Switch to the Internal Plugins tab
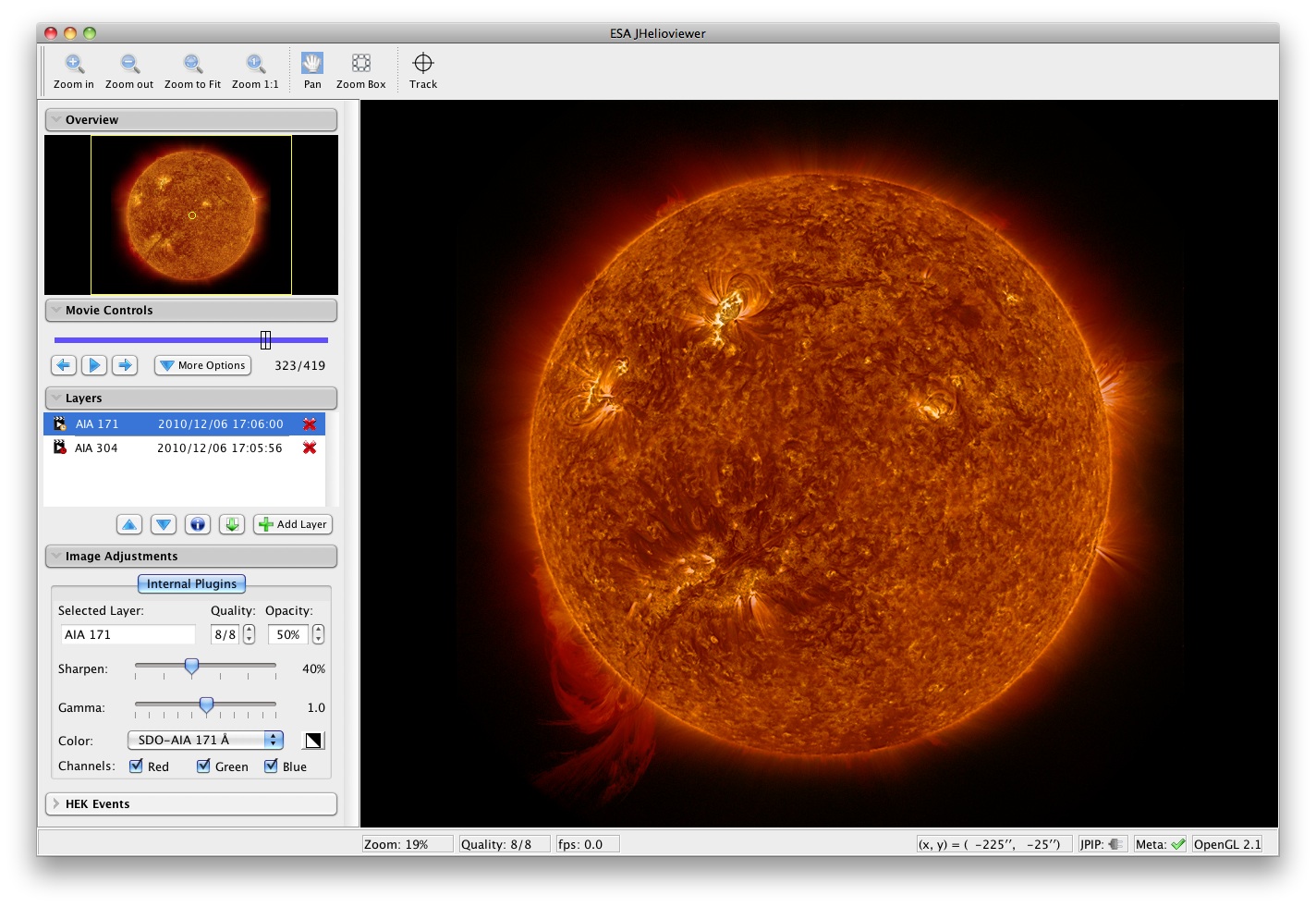Image resolution: width=1316 pixels, height=907 pixels. click(191, 583)
